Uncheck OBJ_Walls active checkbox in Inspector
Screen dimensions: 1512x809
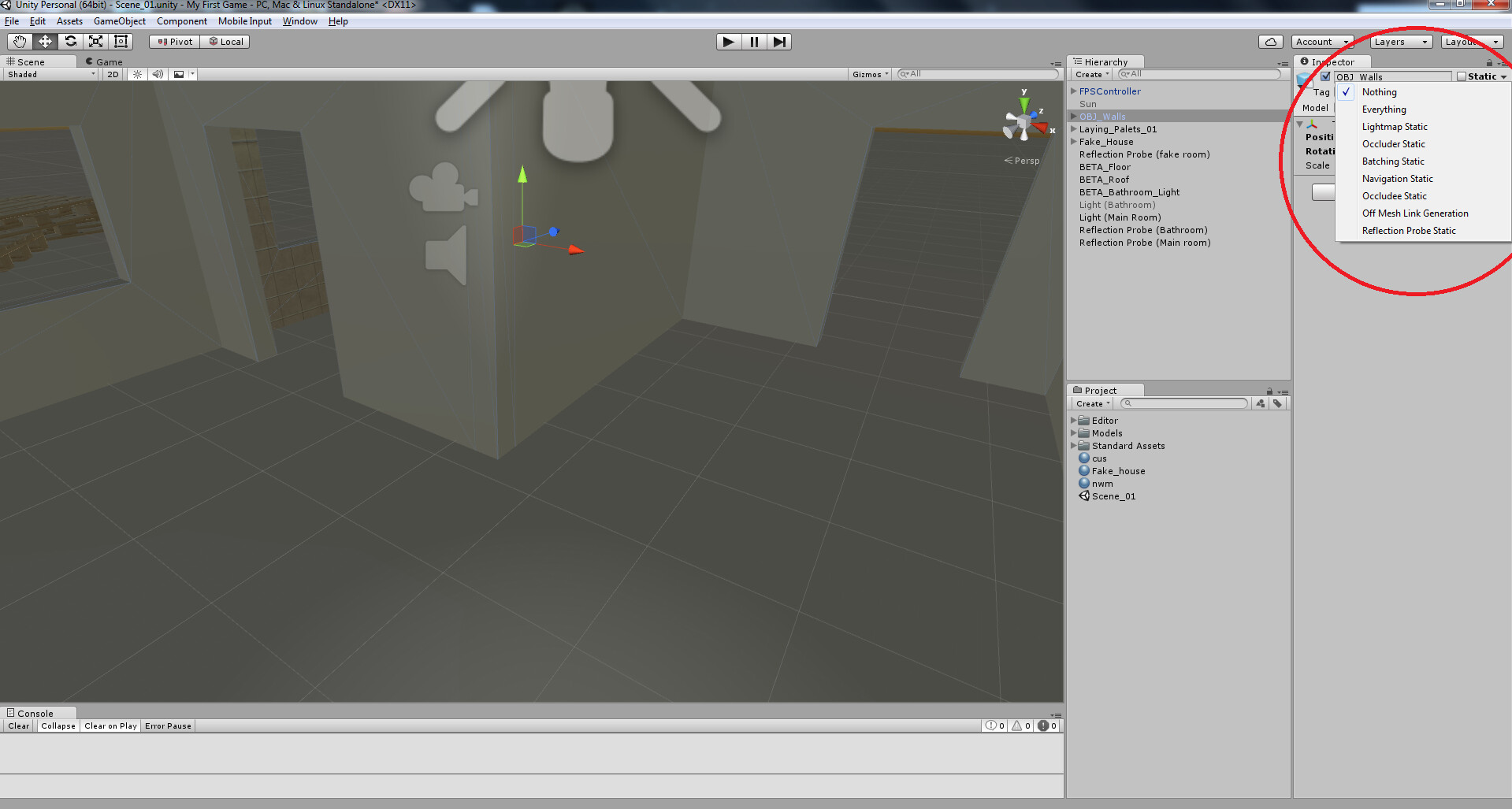pos(1326,76)
